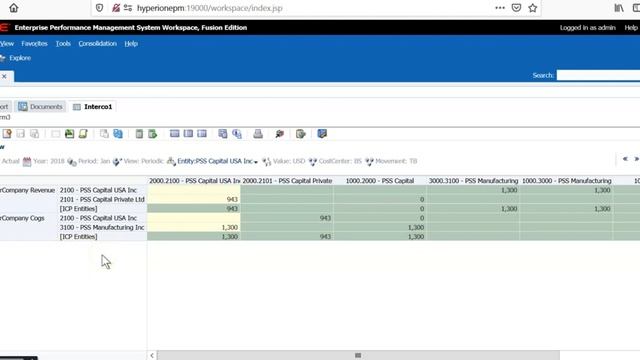This screenshot has height=360, width=640.
Task: Click the browser home icon
Action: click(x=13, y=8)
